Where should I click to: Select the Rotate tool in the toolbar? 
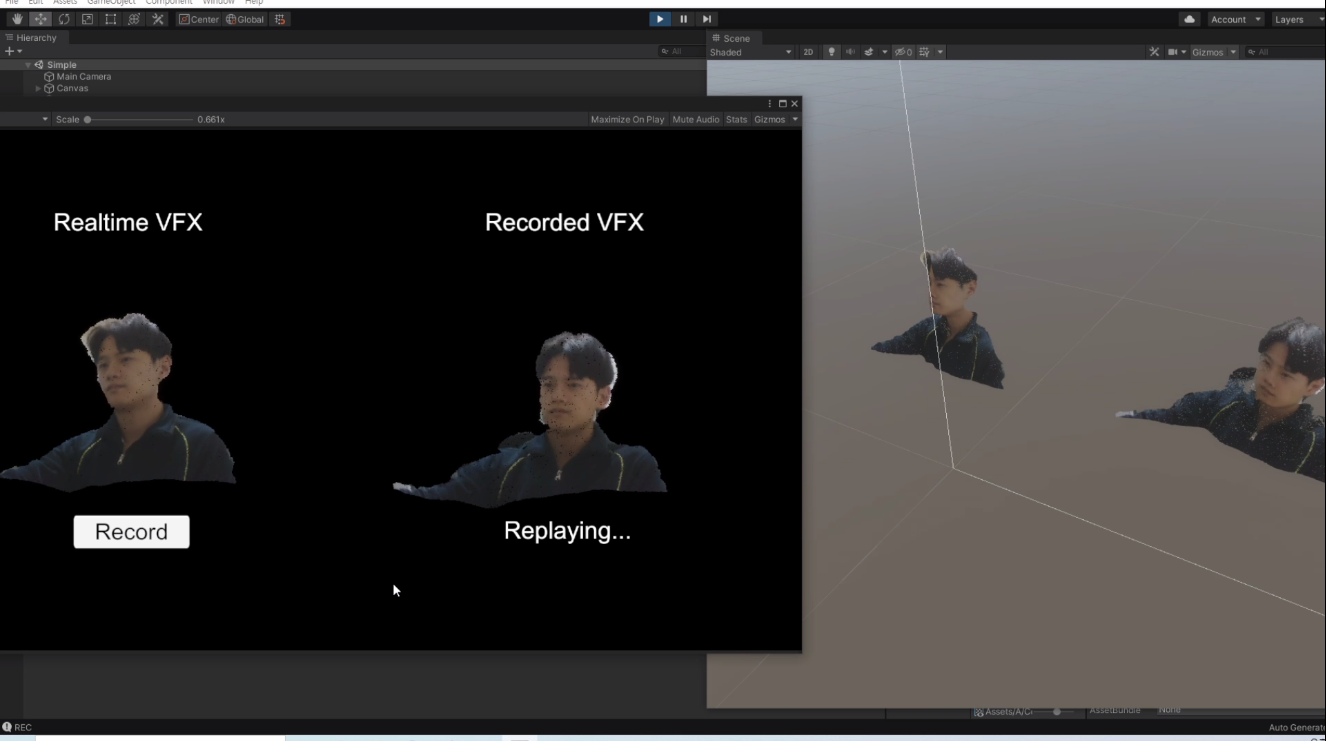pos(63,19)
